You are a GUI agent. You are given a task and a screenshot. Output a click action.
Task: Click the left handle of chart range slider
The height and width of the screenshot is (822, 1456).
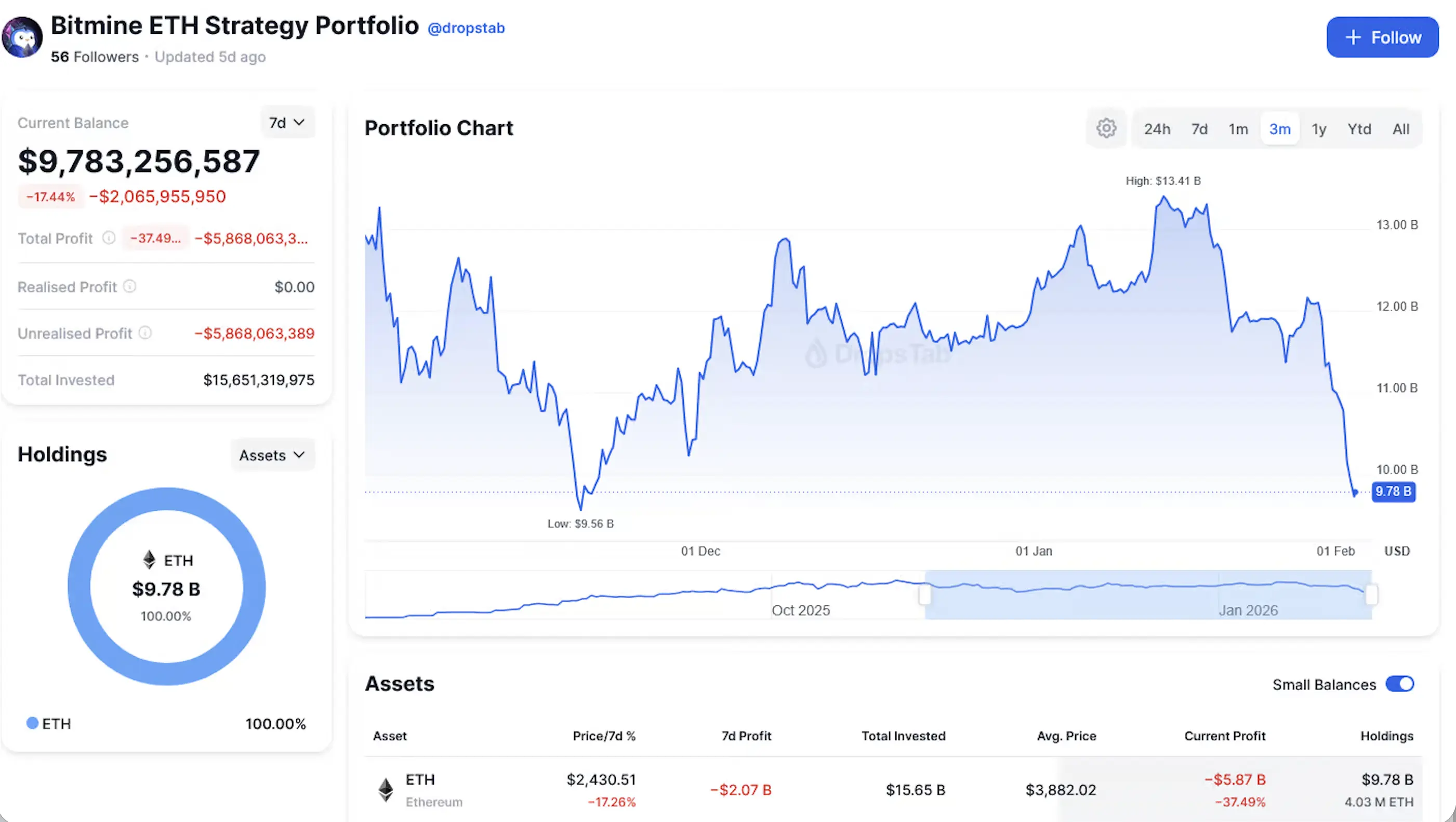(925, 595)
